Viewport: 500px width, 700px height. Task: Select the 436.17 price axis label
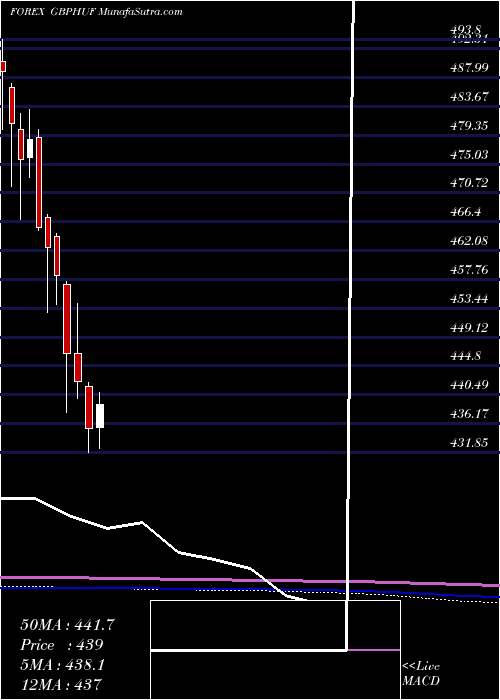(471, 415)
